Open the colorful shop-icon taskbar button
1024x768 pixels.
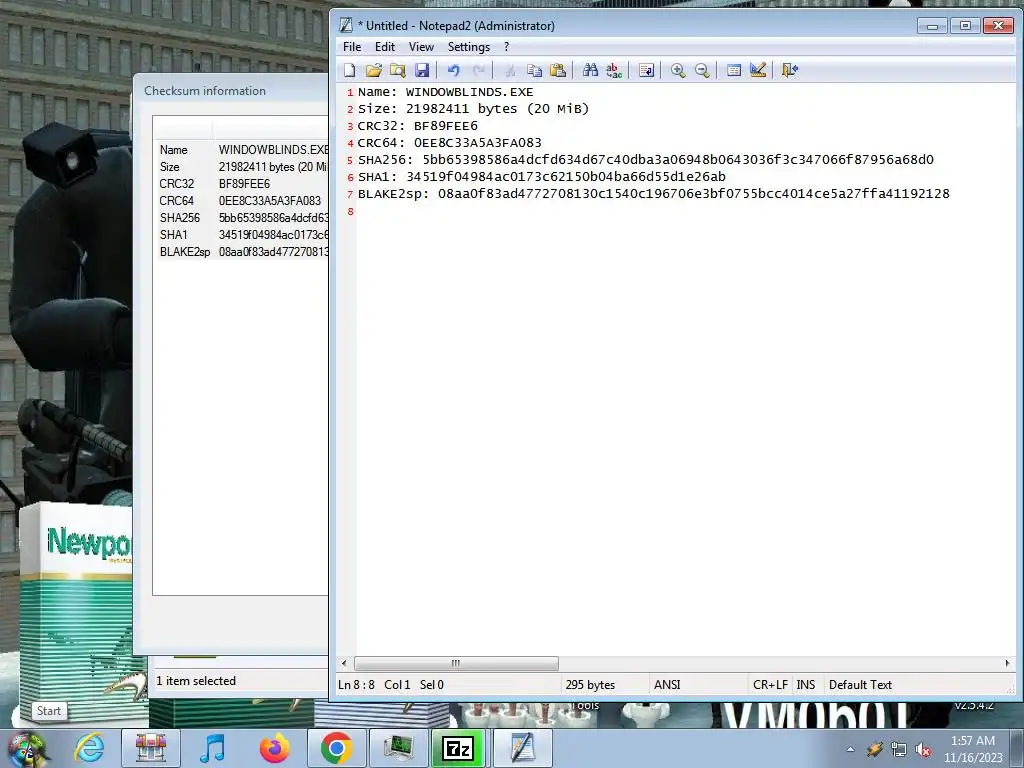[152, 748]
